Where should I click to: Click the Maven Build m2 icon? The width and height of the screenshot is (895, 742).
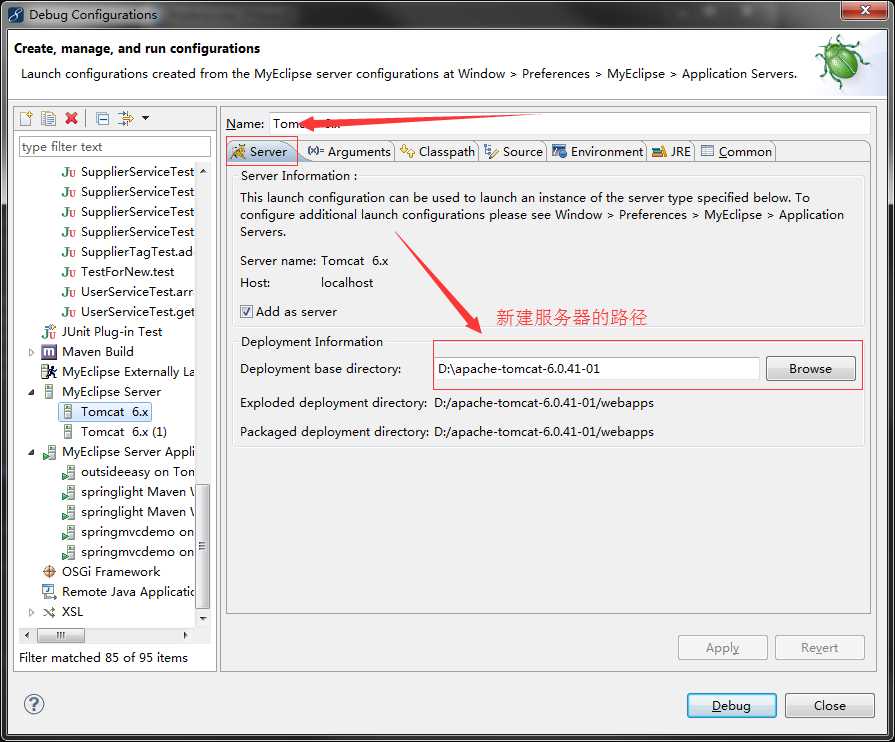coord(49,352)
